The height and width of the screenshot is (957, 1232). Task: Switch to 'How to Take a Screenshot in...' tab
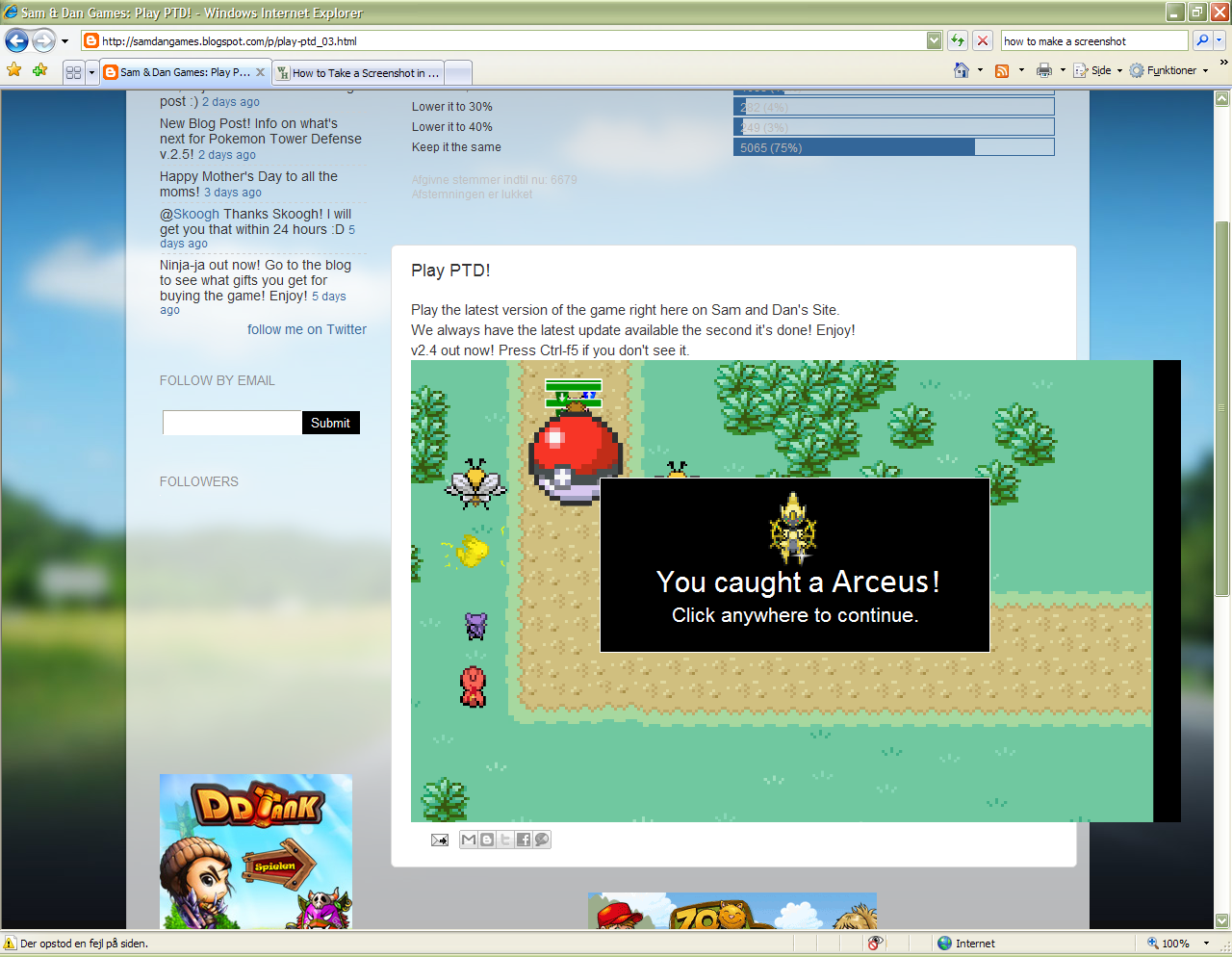(358, 73)
